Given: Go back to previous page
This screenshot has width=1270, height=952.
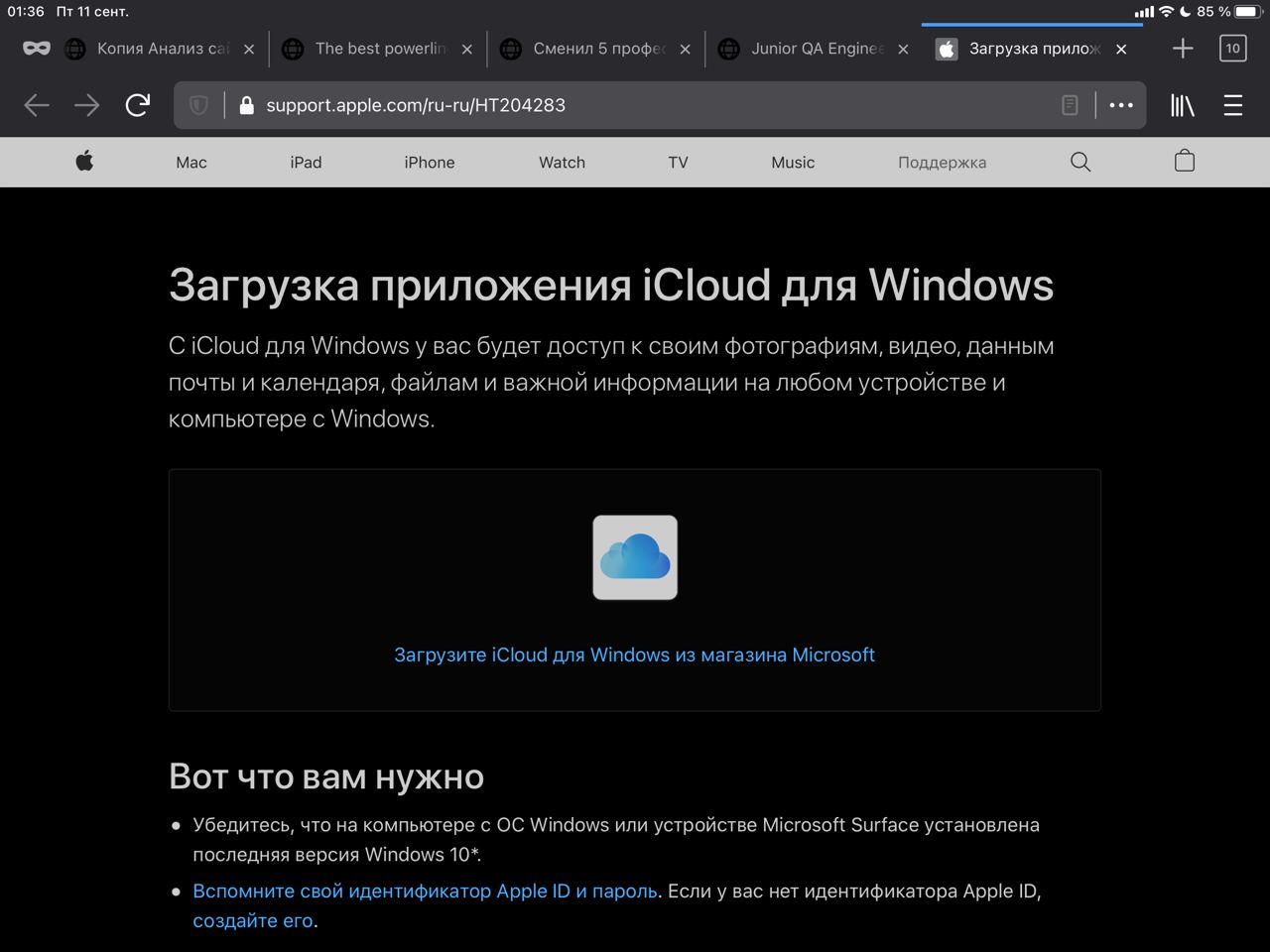Looking at the screenshot, I should click(37, 105).
